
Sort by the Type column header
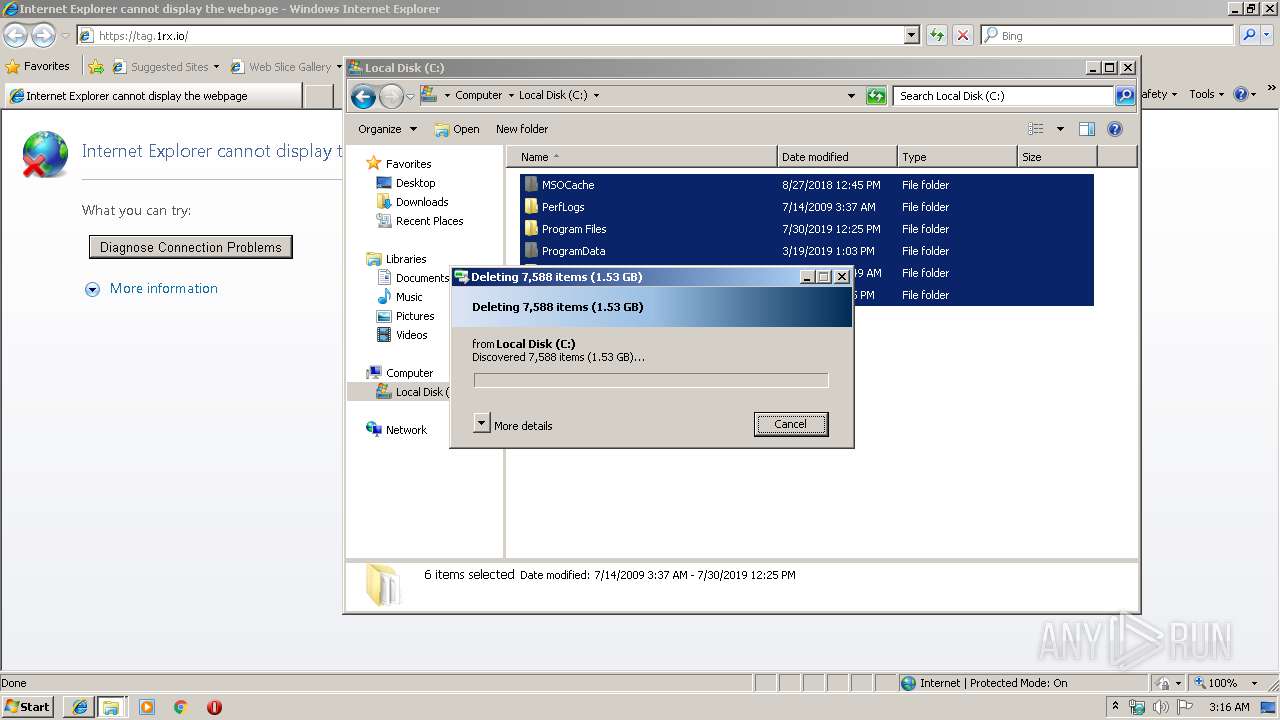tap(957, 157)
